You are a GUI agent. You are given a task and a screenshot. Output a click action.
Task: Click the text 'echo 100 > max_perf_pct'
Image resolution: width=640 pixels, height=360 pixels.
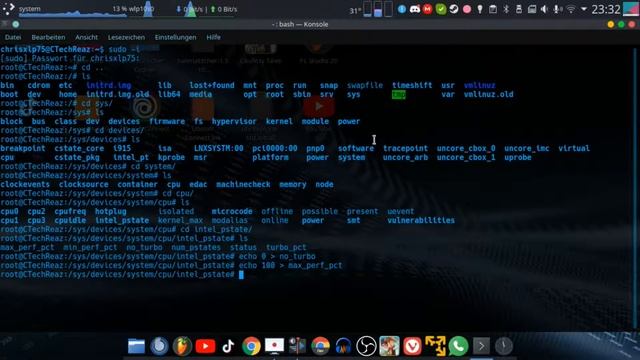click(x=290, y=266)
